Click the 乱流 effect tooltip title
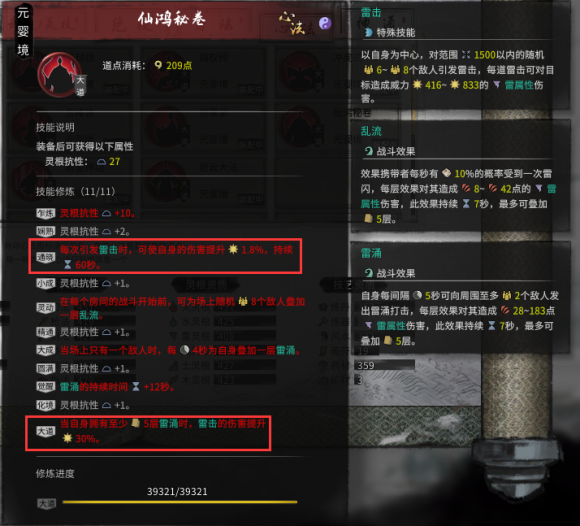The image size is (580, 526). pyautogui.click(x=371, y=131)
